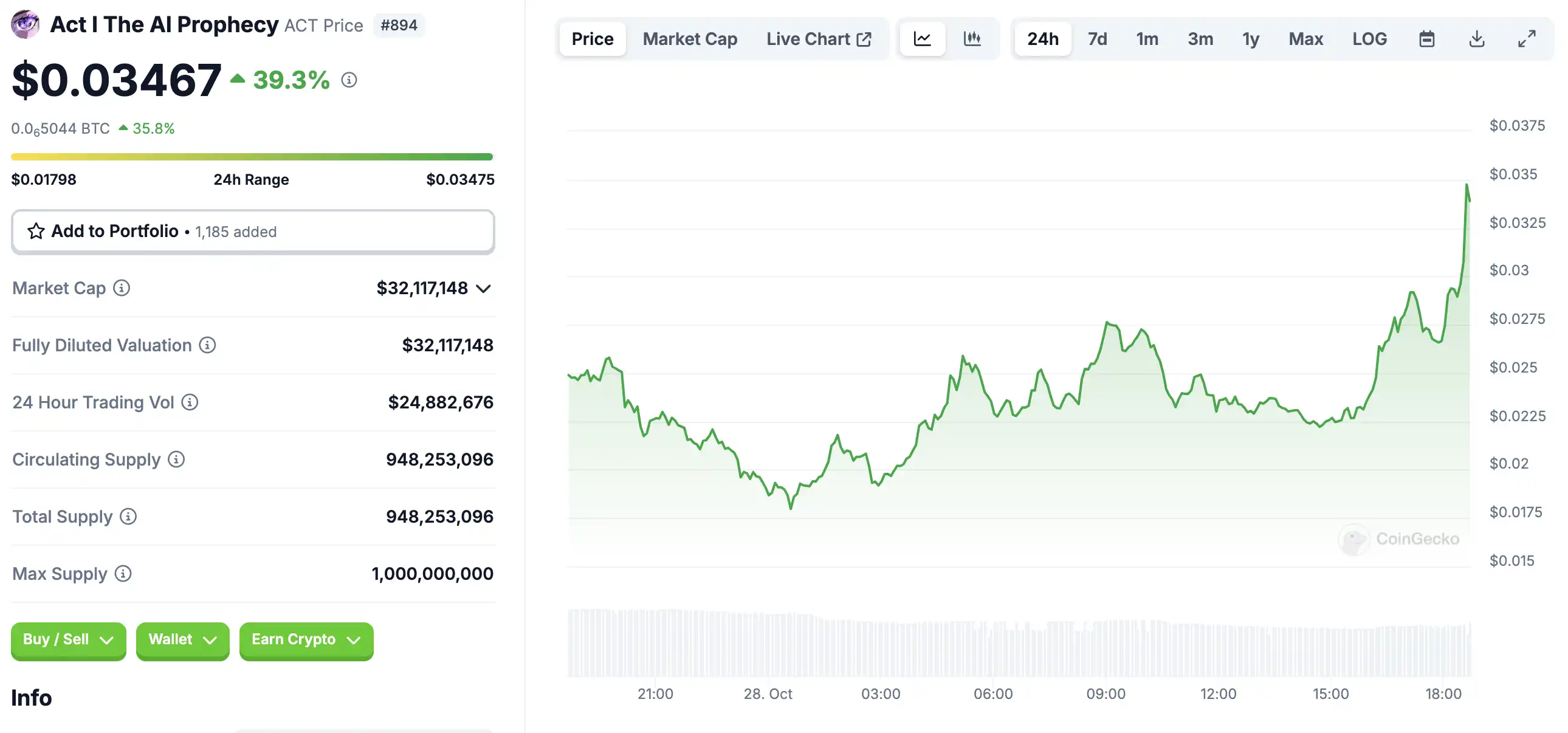Switch to Market Cap chart tab
Screen dimensions: 1568x733
pyautogui.click(x=690, y=39)
